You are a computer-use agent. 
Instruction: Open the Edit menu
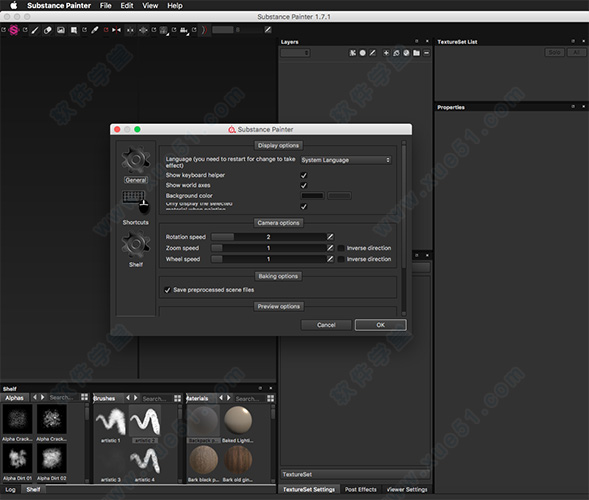127,6
